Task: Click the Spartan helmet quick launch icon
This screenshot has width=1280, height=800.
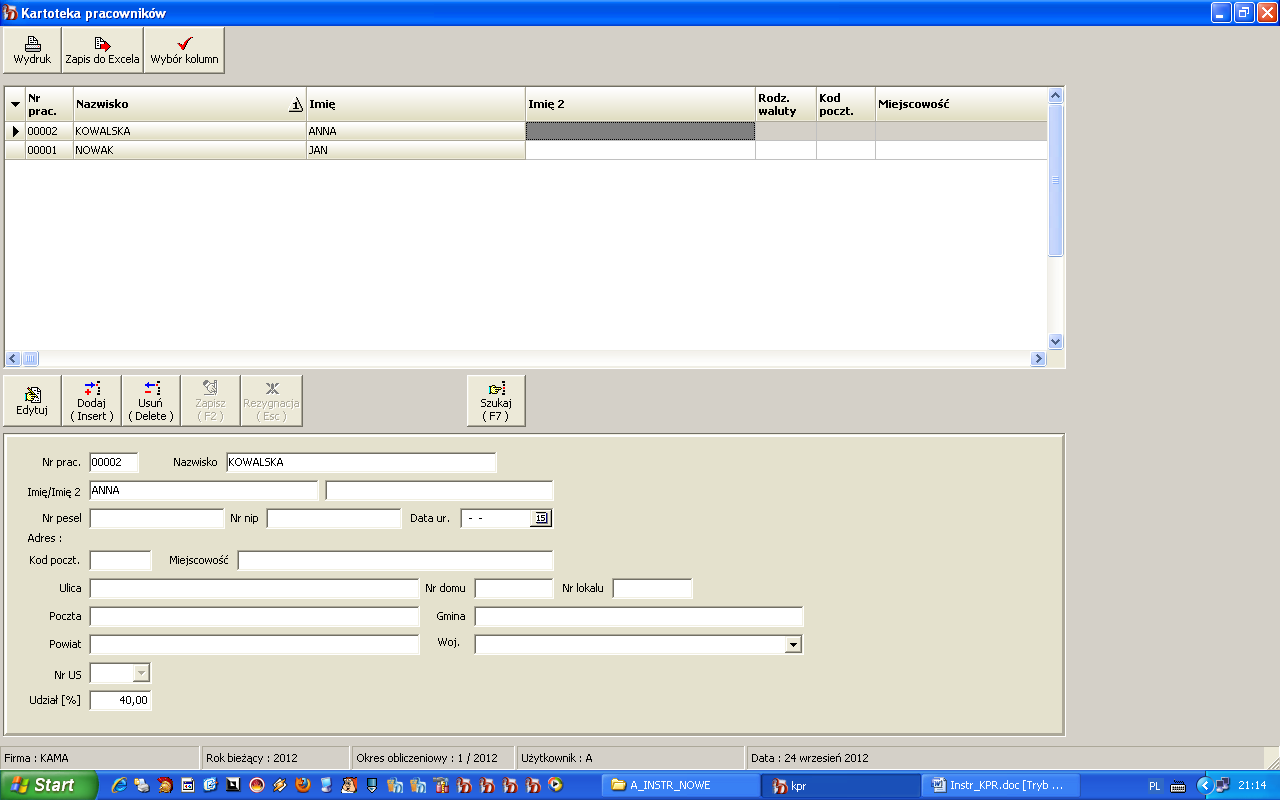Action: tap(165, 785)
